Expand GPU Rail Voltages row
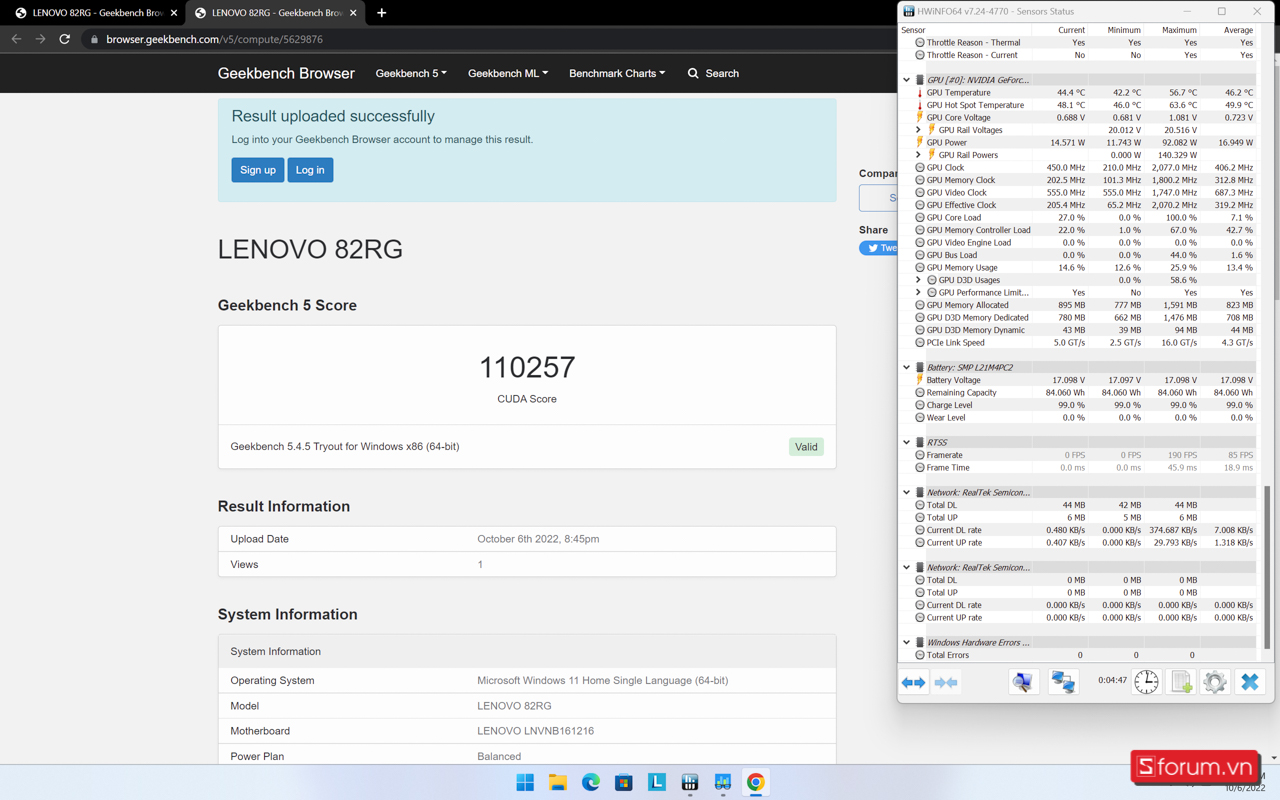This screenshot has height=800, width=1280. coord(919,130)
